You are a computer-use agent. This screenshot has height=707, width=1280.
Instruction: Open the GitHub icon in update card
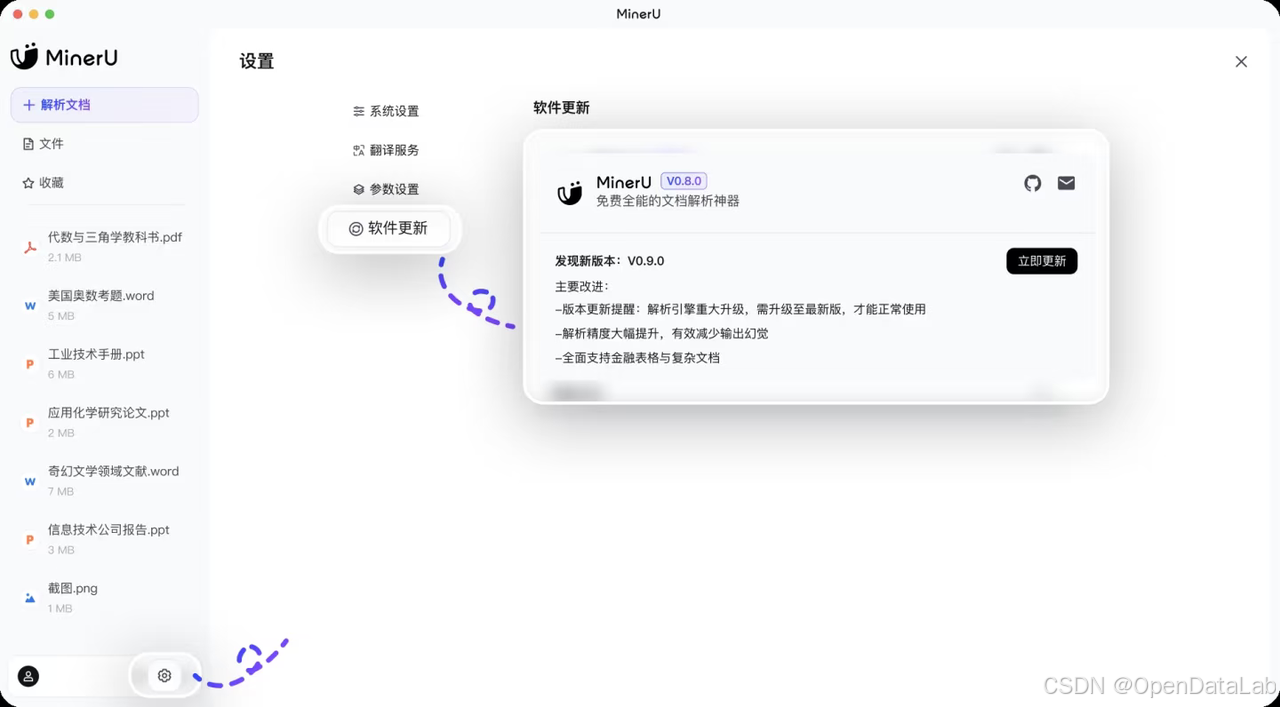point(1033,183)
